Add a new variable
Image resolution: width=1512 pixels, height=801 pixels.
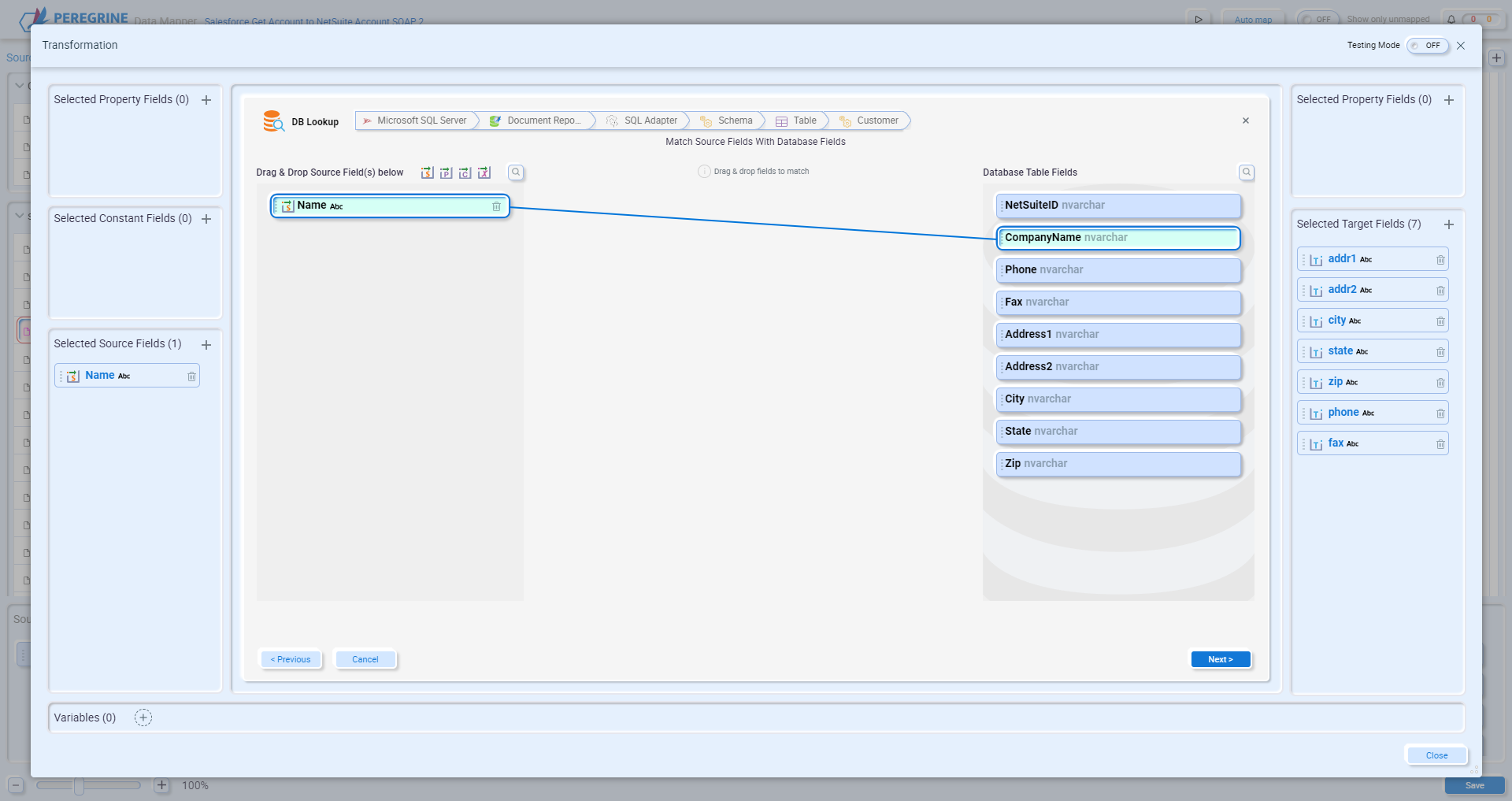(143, 718)
